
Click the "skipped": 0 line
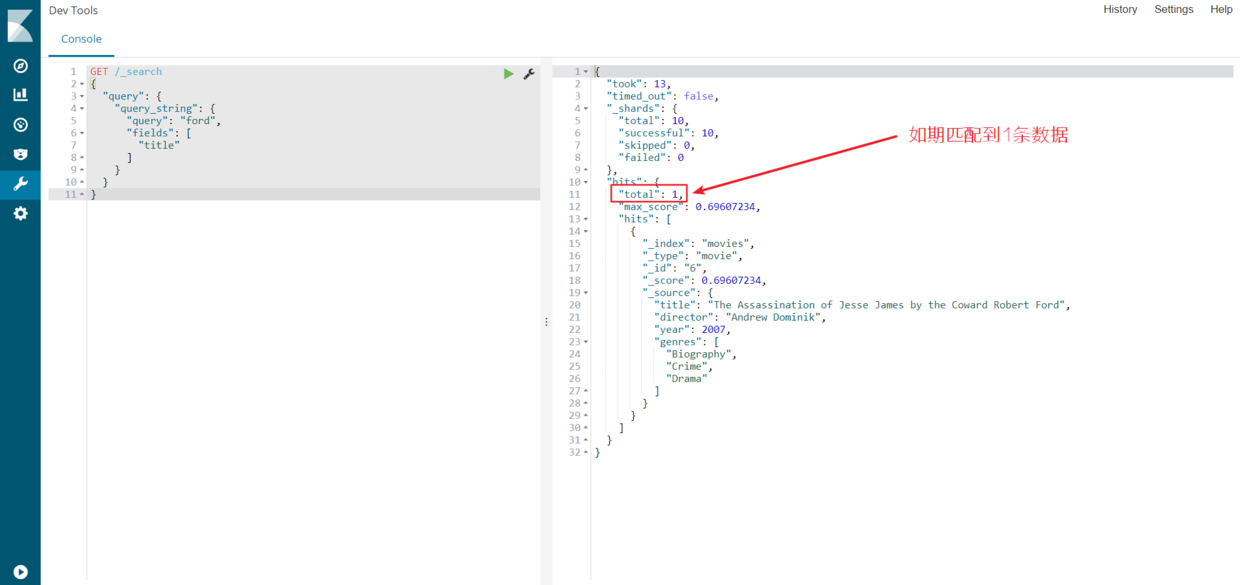pyautogui.click(x=656, y=145)
